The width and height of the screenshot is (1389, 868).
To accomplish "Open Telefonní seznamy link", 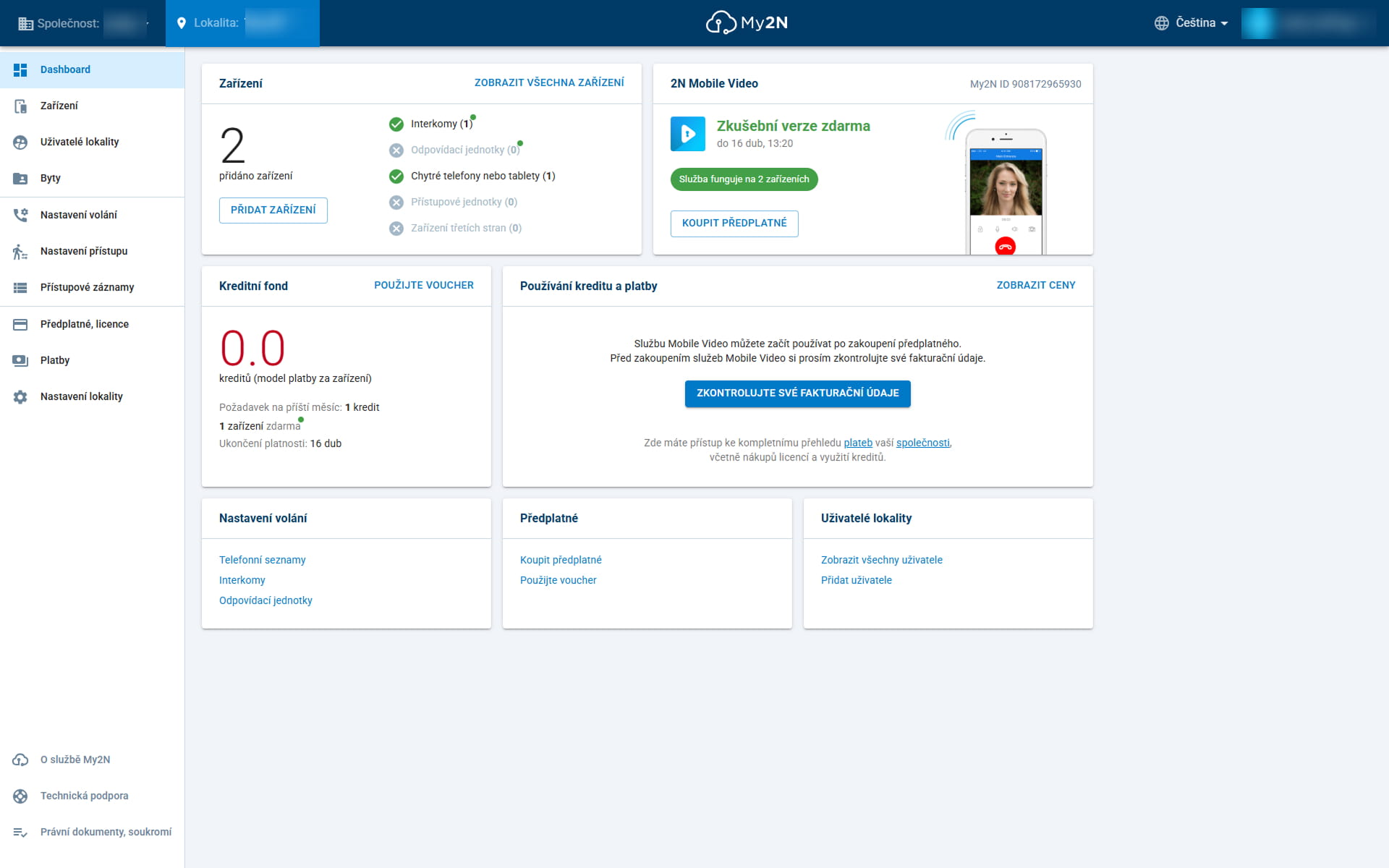I will click(262, 560).
